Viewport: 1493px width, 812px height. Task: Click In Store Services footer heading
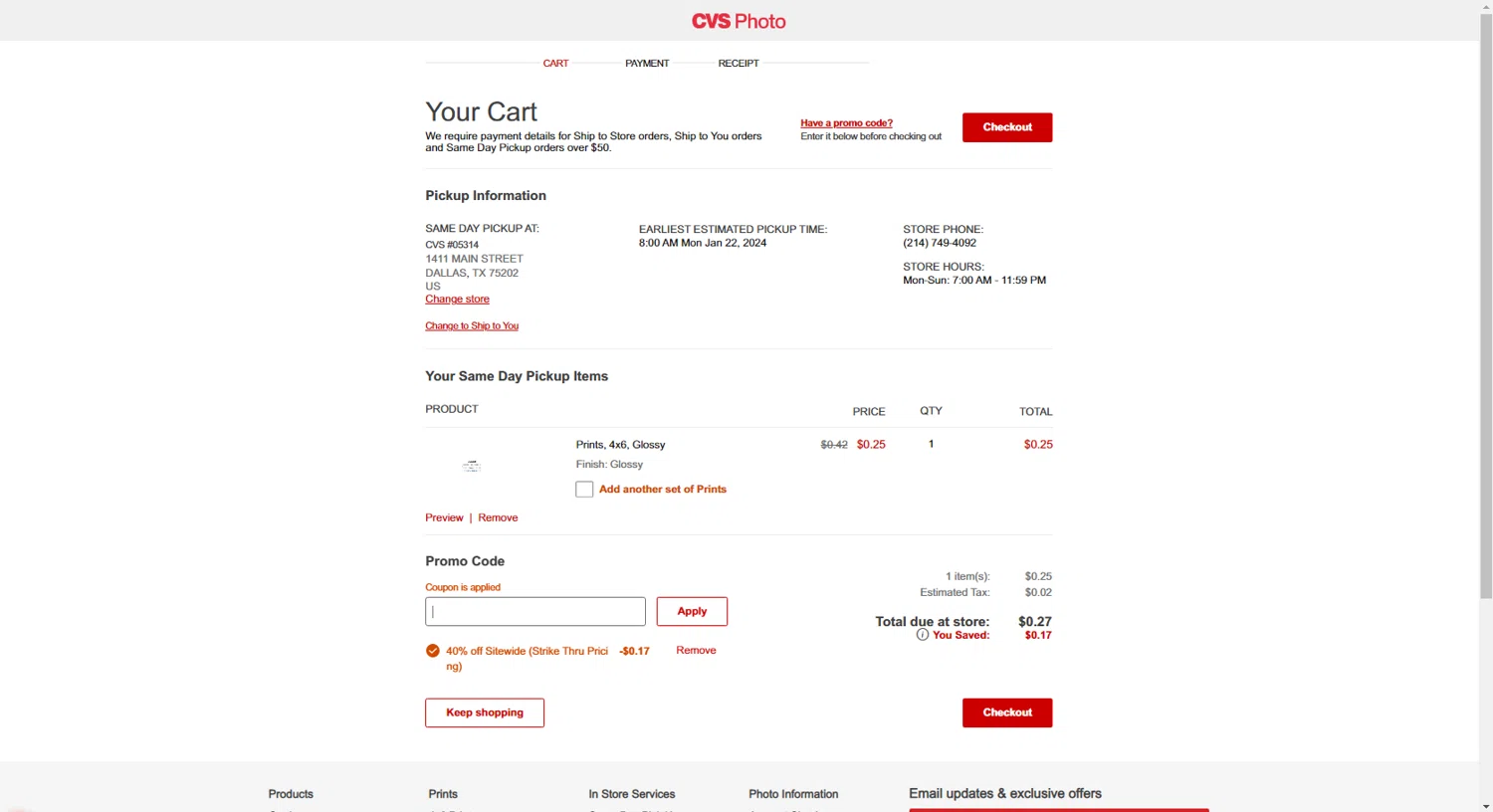[x=631, y=794]
